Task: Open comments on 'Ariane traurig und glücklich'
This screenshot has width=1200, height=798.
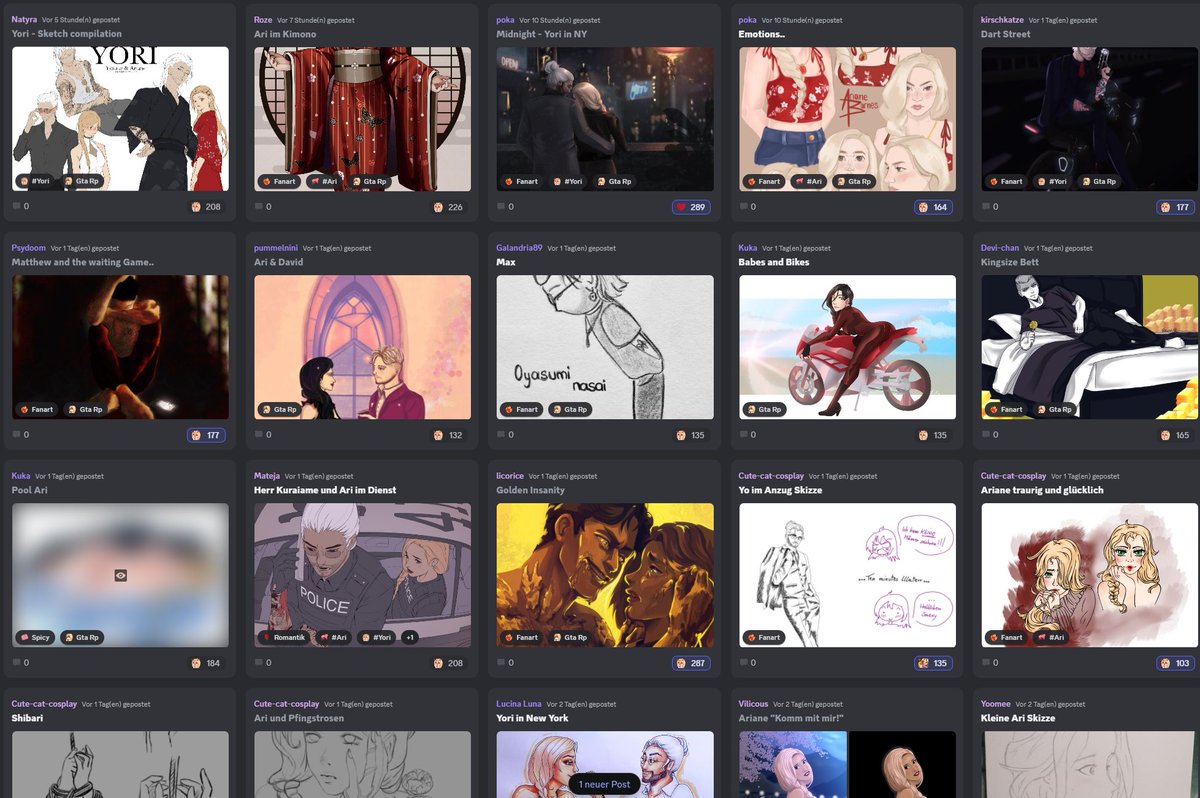Action: [x=987, y=663]
